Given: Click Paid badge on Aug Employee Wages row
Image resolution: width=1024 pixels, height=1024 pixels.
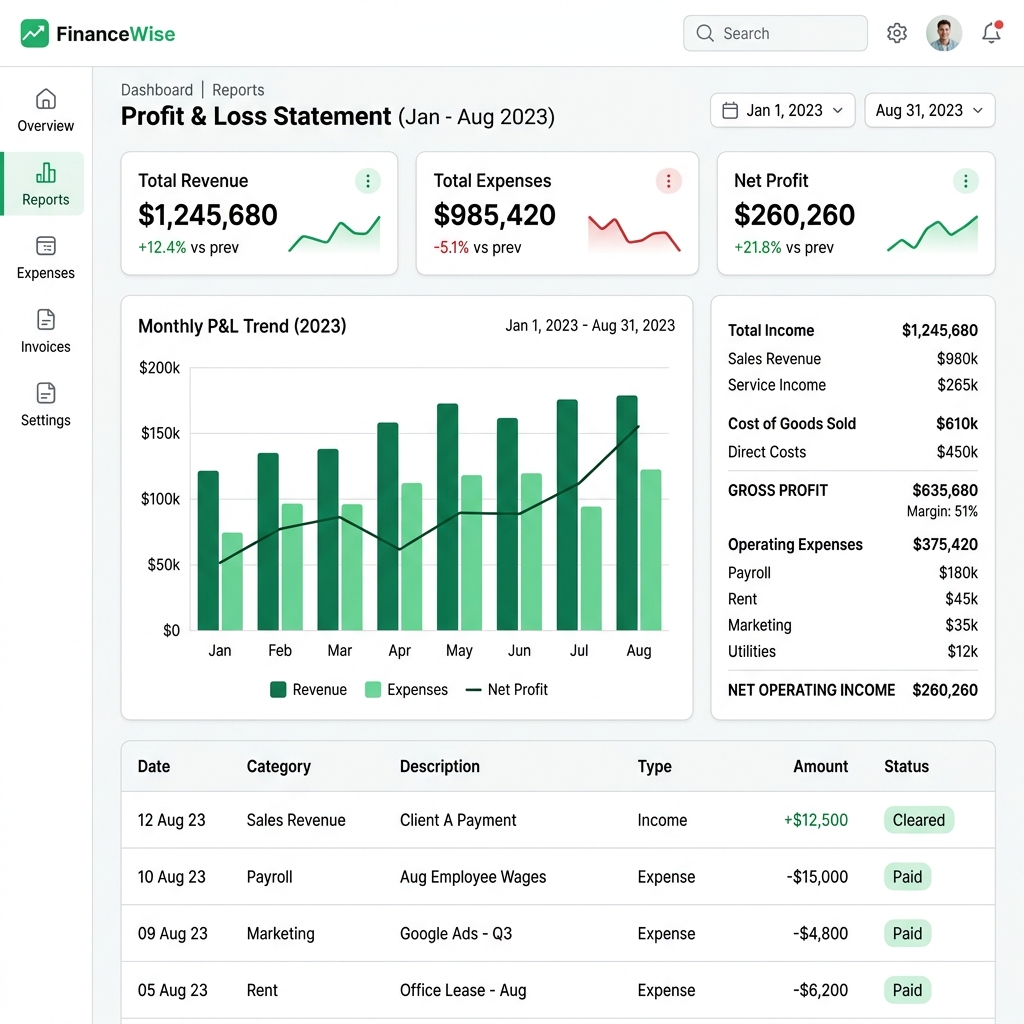Looking at the screenshot, I should pyautogui.click(x=907, y=876).
